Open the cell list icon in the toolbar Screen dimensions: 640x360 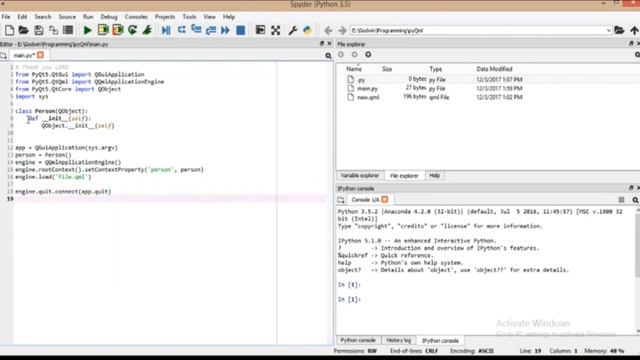pos(68,30)
